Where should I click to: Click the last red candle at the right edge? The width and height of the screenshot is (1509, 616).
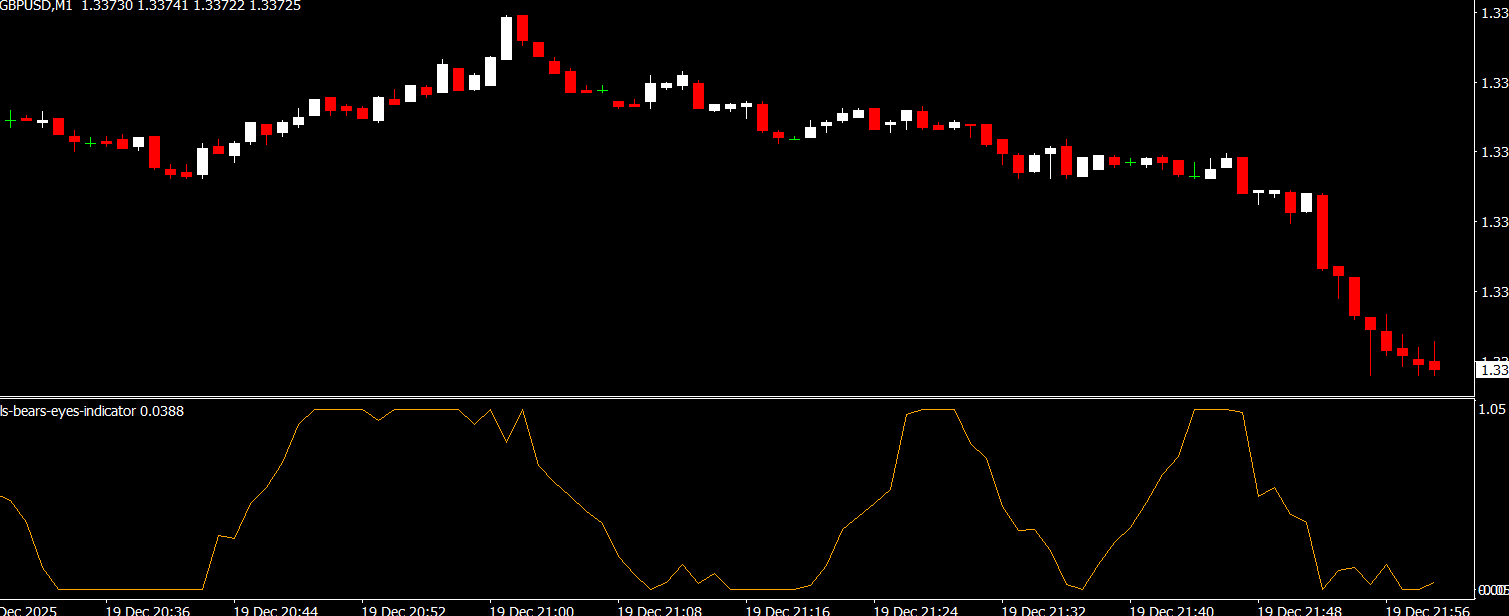coord(1434,365)
